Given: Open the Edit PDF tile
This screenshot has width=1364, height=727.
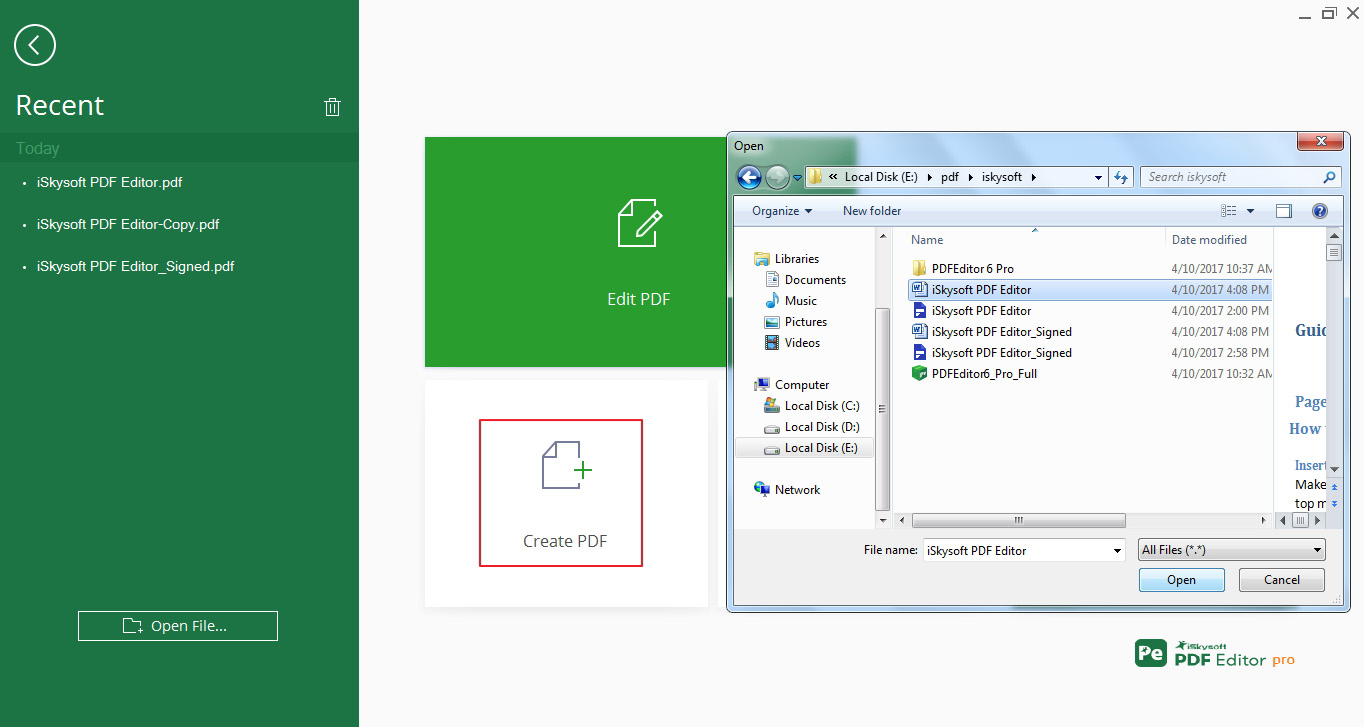Looking at the screenshot, I should [575, 252].
